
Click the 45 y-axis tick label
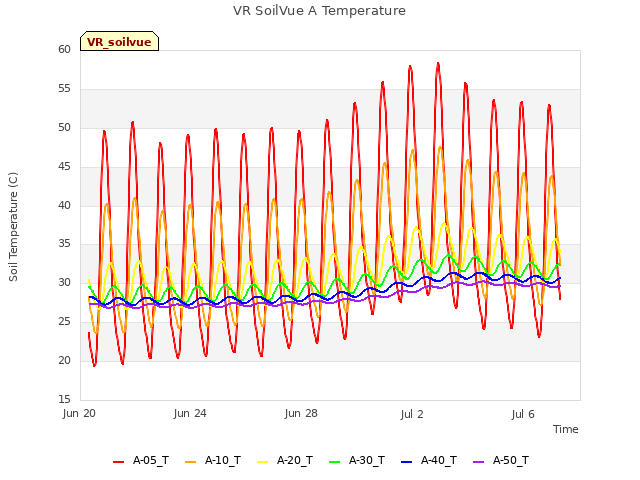coord(64,167)
